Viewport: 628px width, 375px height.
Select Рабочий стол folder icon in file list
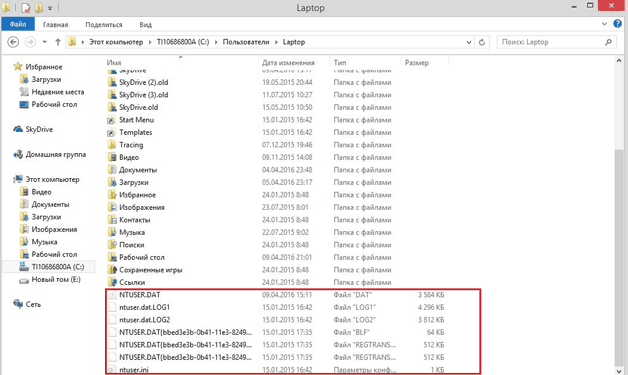coord(112,257)
